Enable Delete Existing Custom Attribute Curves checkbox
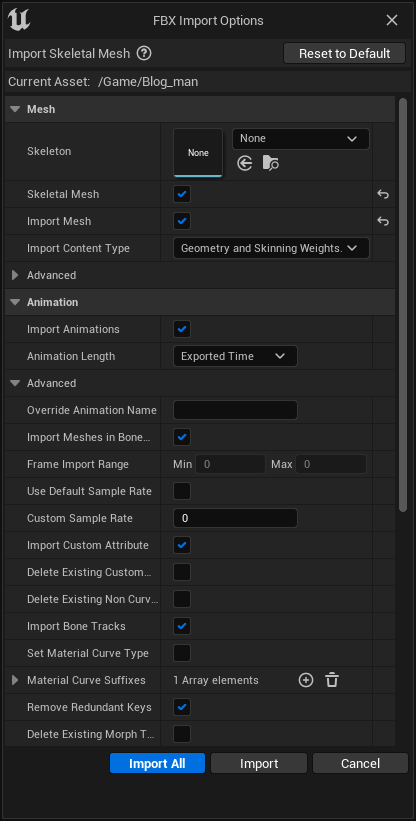Image resolution: width=416 pixels, height=821 pixels. pos(182,572)
